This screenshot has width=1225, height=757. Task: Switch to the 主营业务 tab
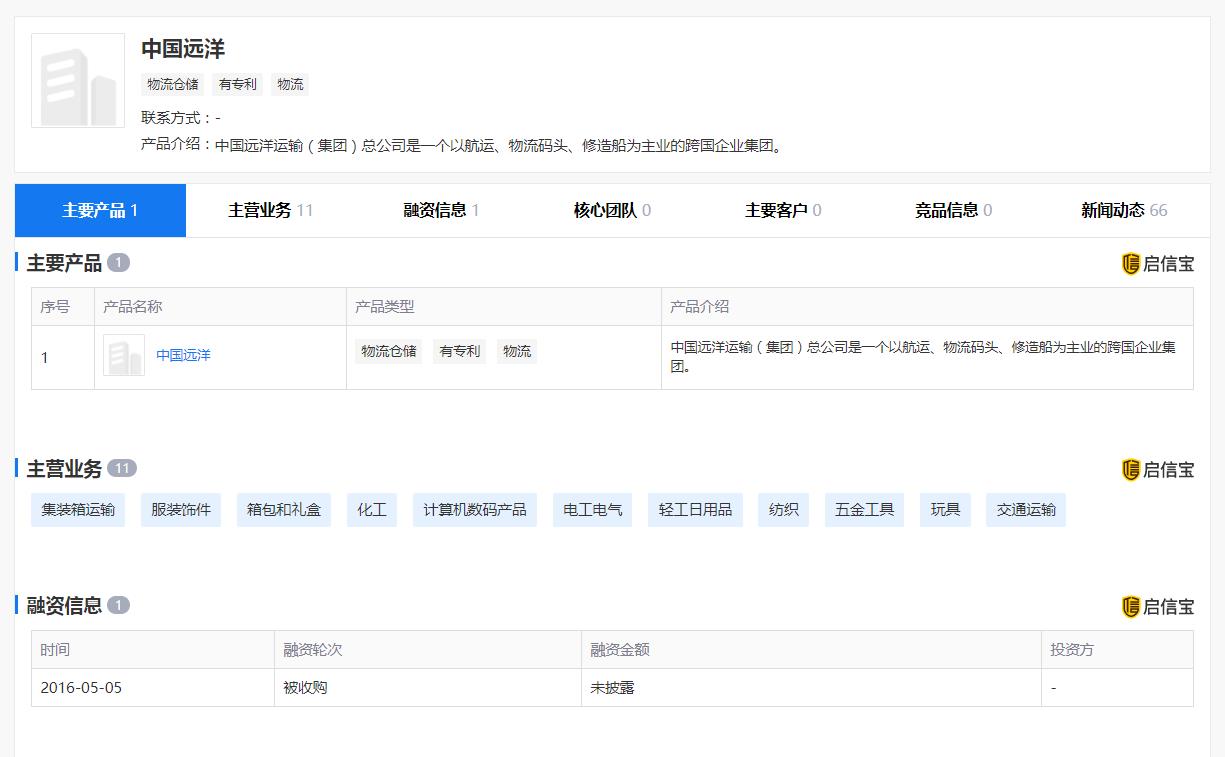[270, 210]
